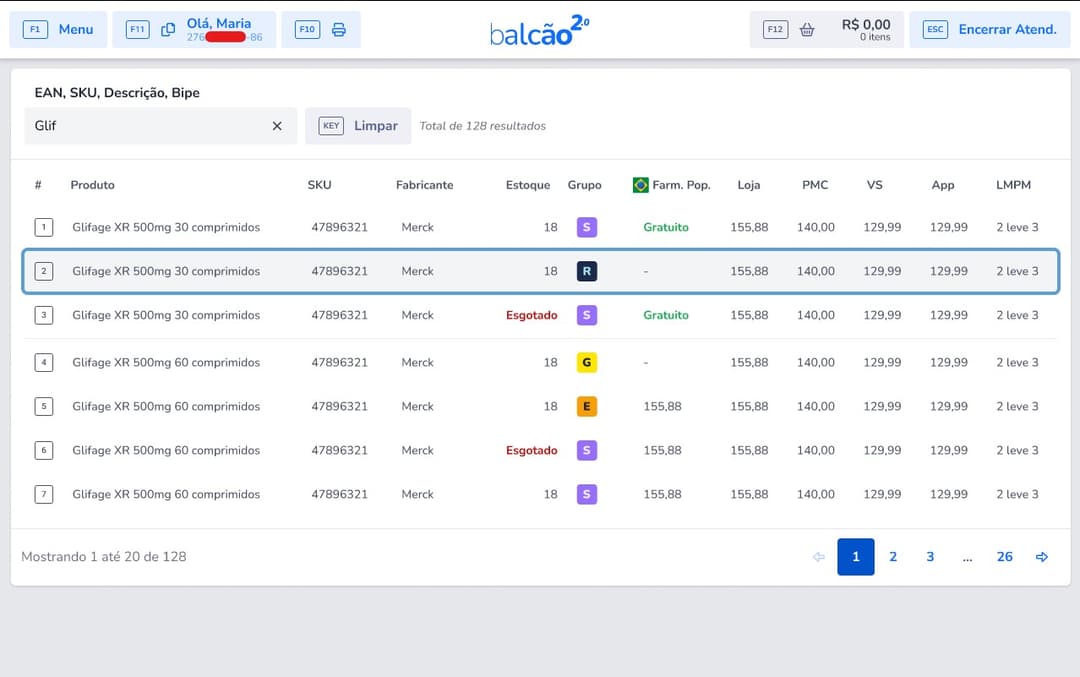Click the F10 printer icon
The image size is (1080, 677).
click(339, 30)
